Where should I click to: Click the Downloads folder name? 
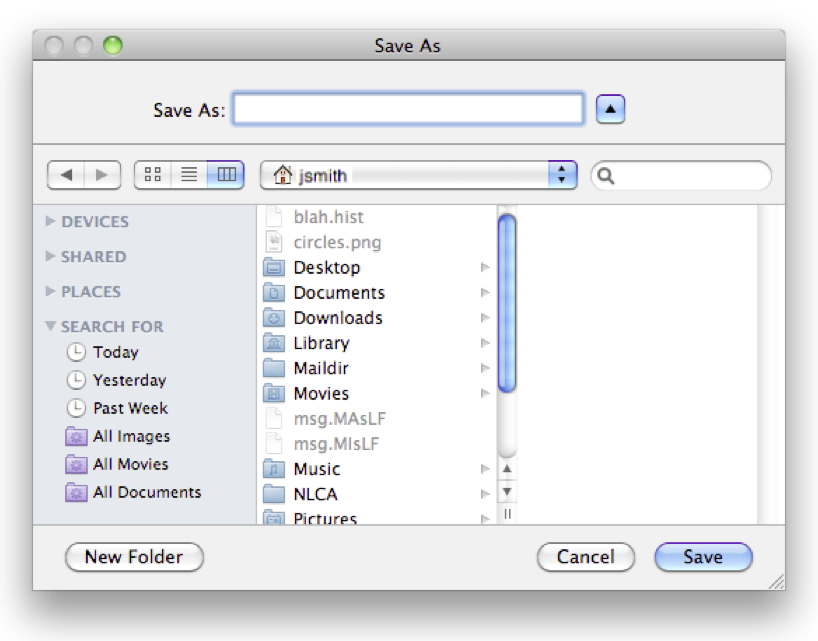[x=338, y=318]
